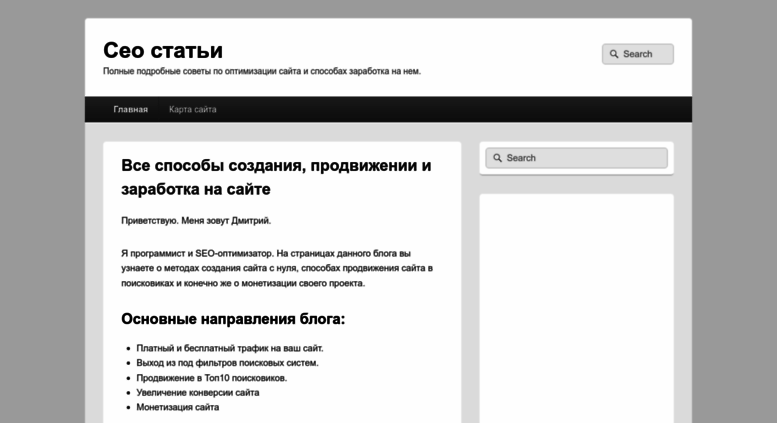Click list item Монетизация сайта
The height and width of the screenshot is (423, 777).
click(177, 407)
